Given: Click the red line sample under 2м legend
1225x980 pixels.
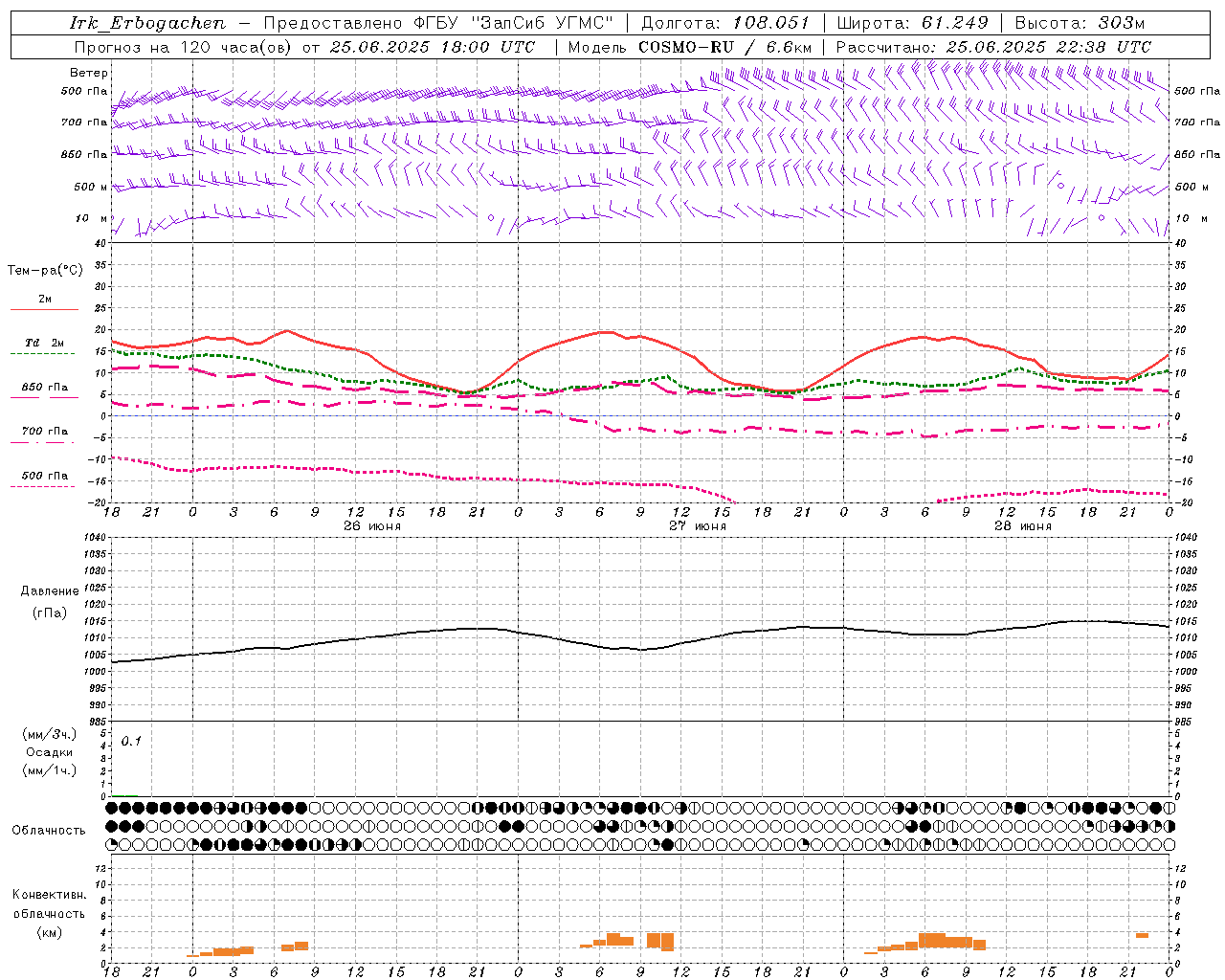Looking at the screenshot, I should (44, 310).
